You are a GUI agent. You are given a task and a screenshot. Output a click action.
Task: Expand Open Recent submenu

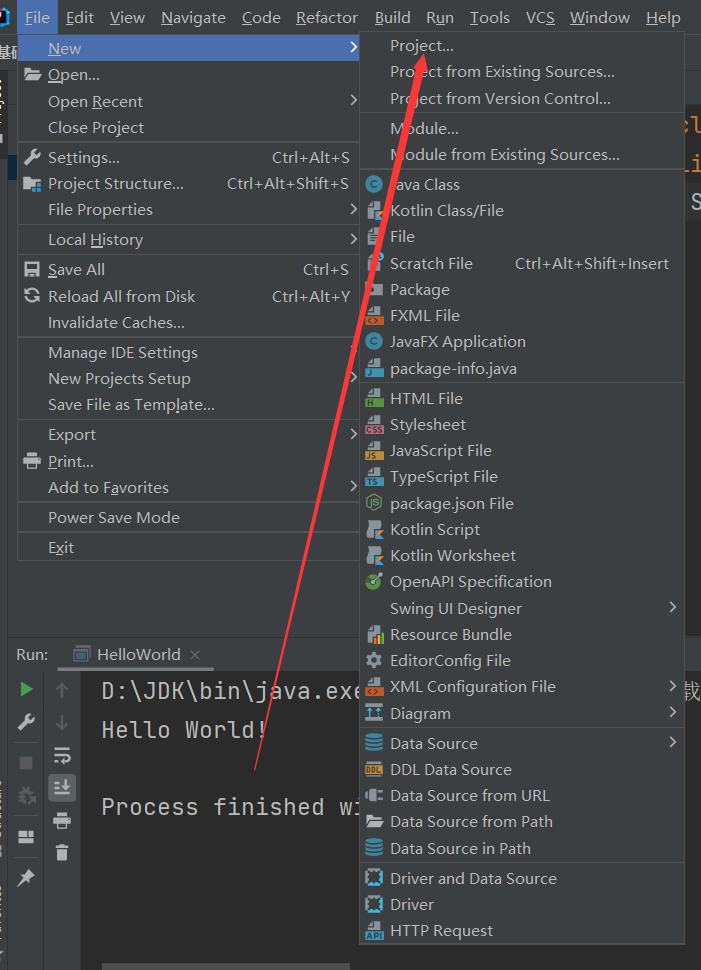[x=189, y=101]
